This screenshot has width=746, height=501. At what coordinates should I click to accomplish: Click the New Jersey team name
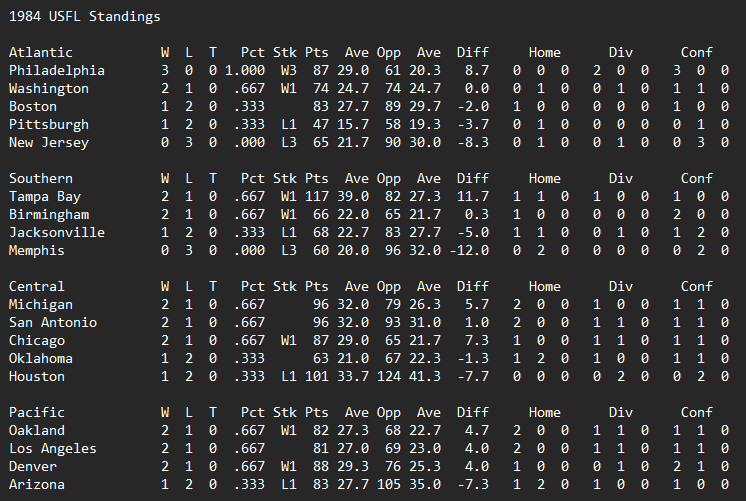pos(48,142)
